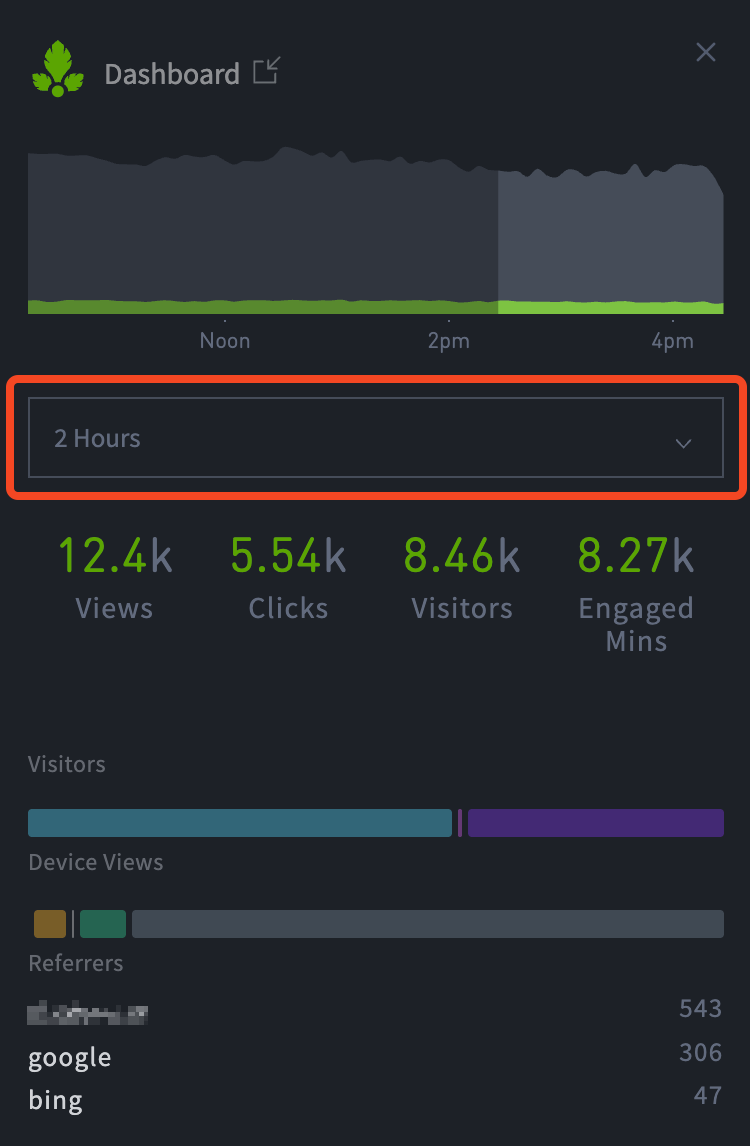Click the green Parsely leaf logo
This screenshot has height=1146, width=750.
point(58,69)
